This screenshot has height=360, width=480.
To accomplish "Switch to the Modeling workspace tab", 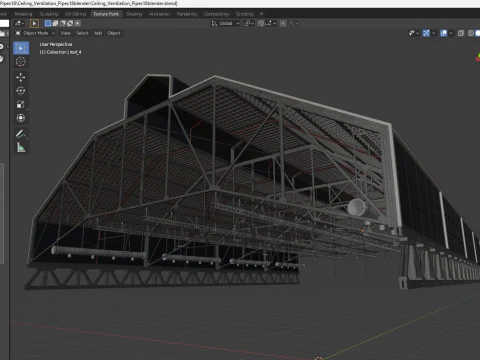I will point(23,14).
